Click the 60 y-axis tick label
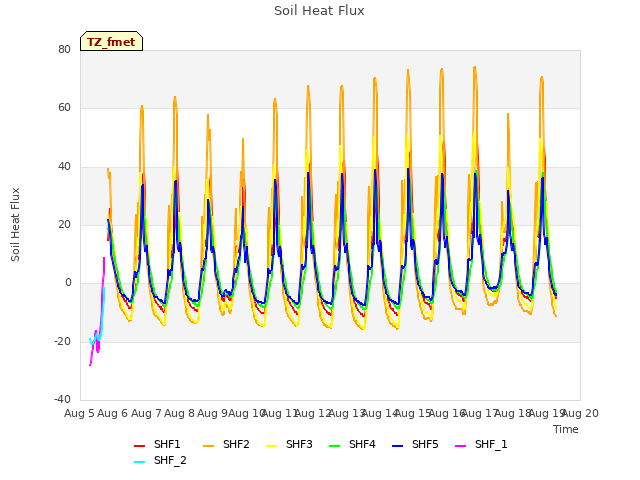The image size is (640, 480). click(64, 108)
